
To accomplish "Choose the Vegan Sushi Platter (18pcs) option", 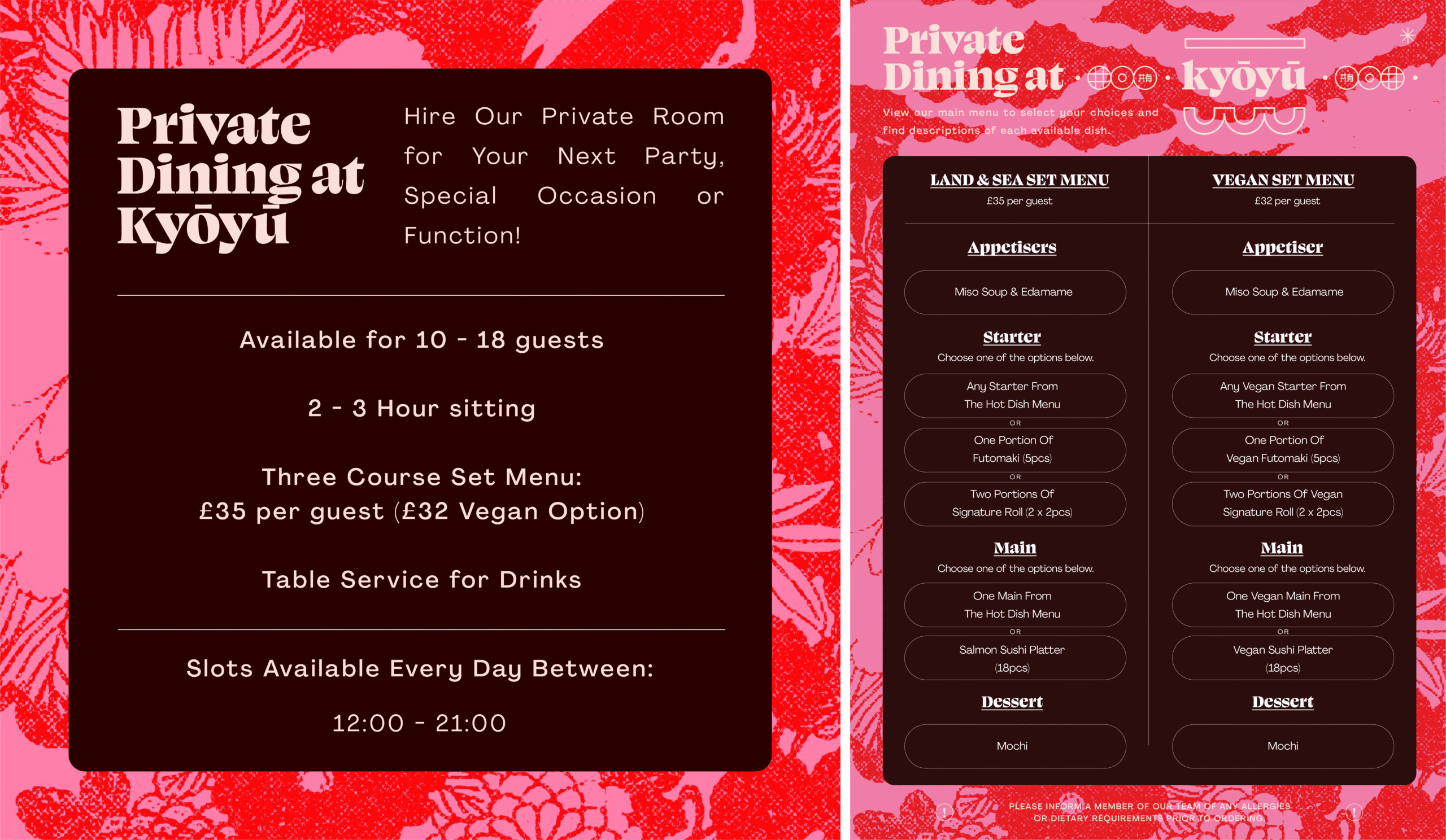I will click(x=1282, y=658).
